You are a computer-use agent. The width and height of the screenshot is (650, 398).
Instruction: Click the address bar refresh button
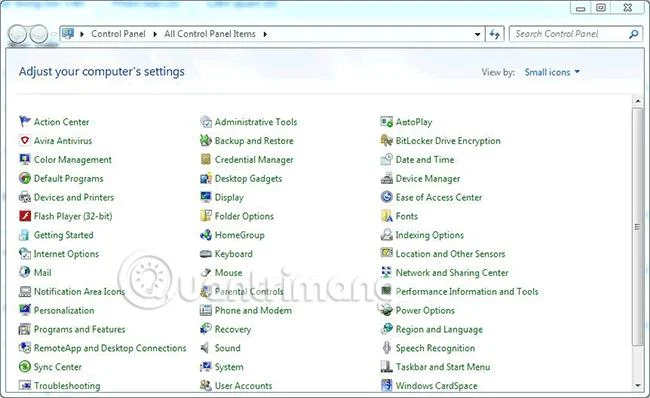tap(495, 34)
